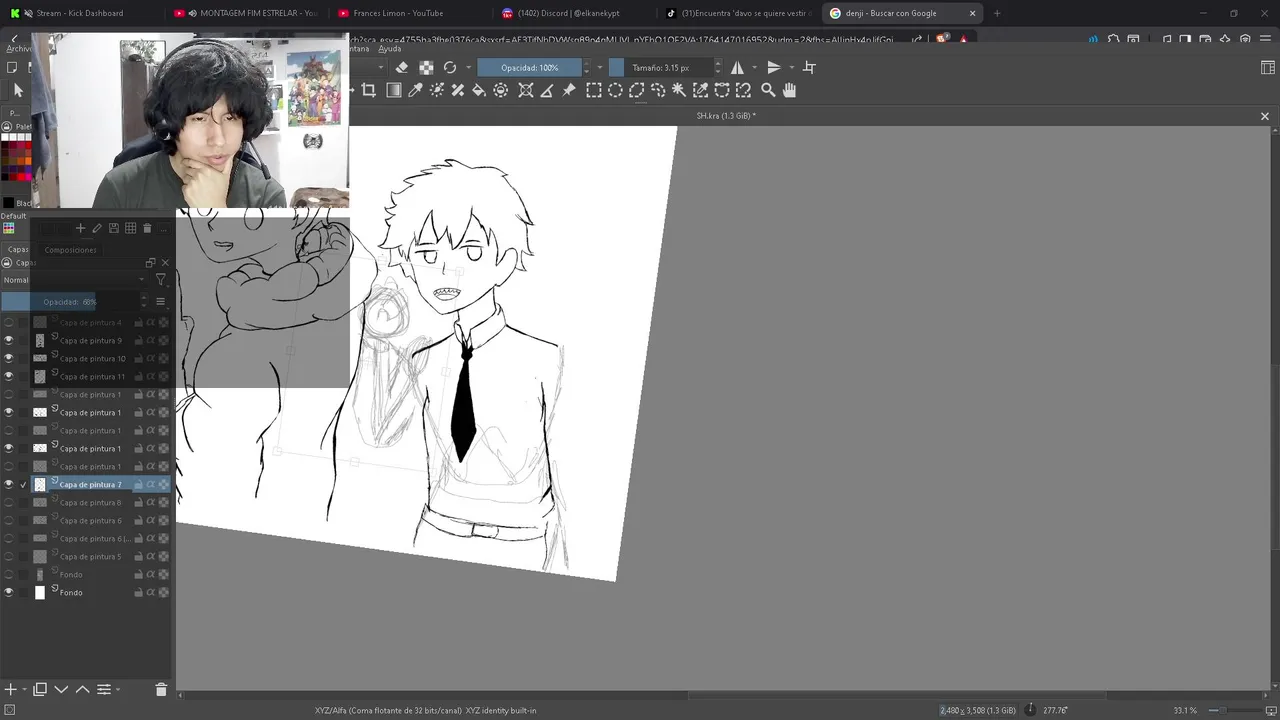
Task: Close the SH.kra document
Action: coord(1264,116)
